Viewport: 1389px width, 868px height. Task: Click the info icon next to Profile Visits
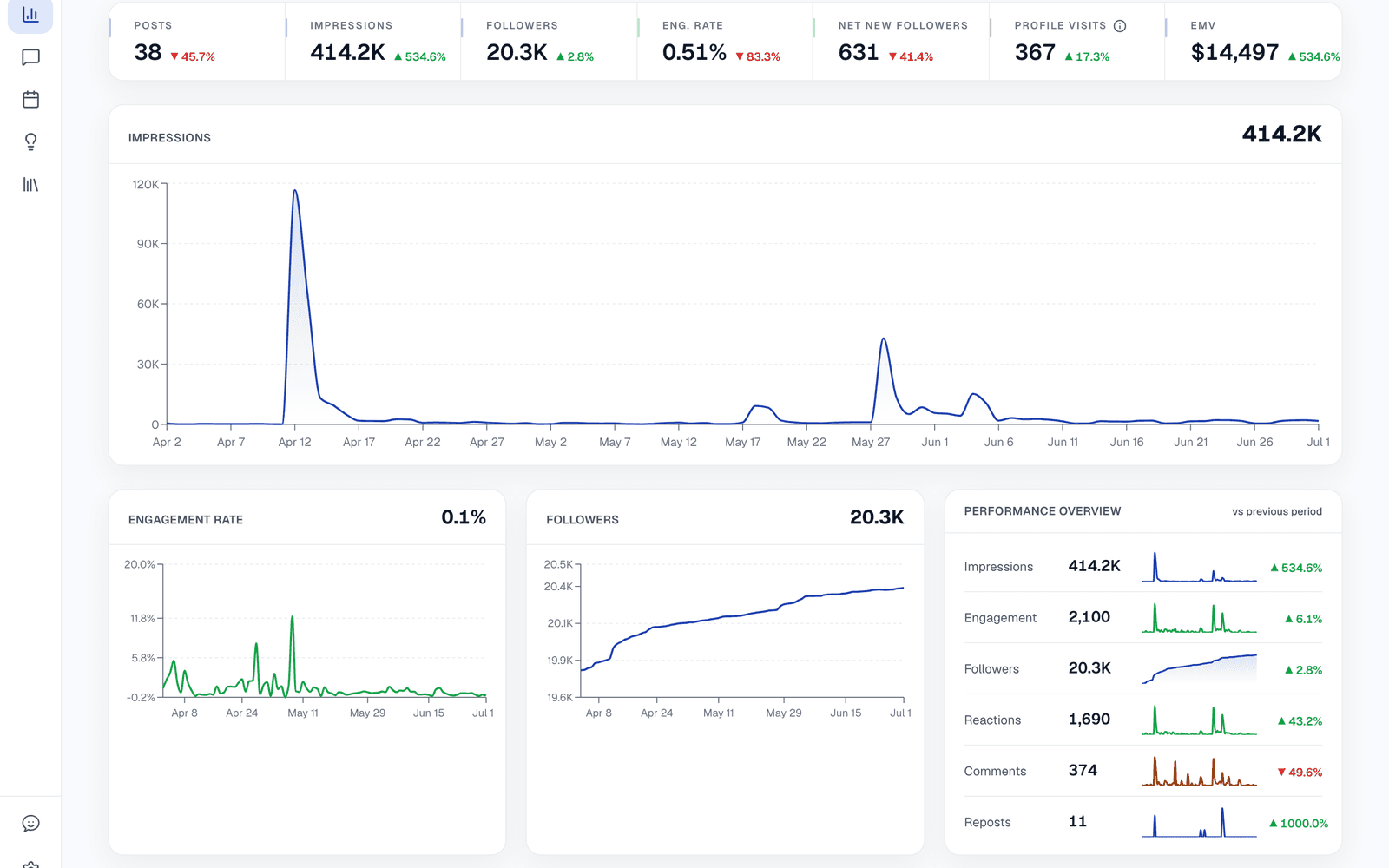1120,26
